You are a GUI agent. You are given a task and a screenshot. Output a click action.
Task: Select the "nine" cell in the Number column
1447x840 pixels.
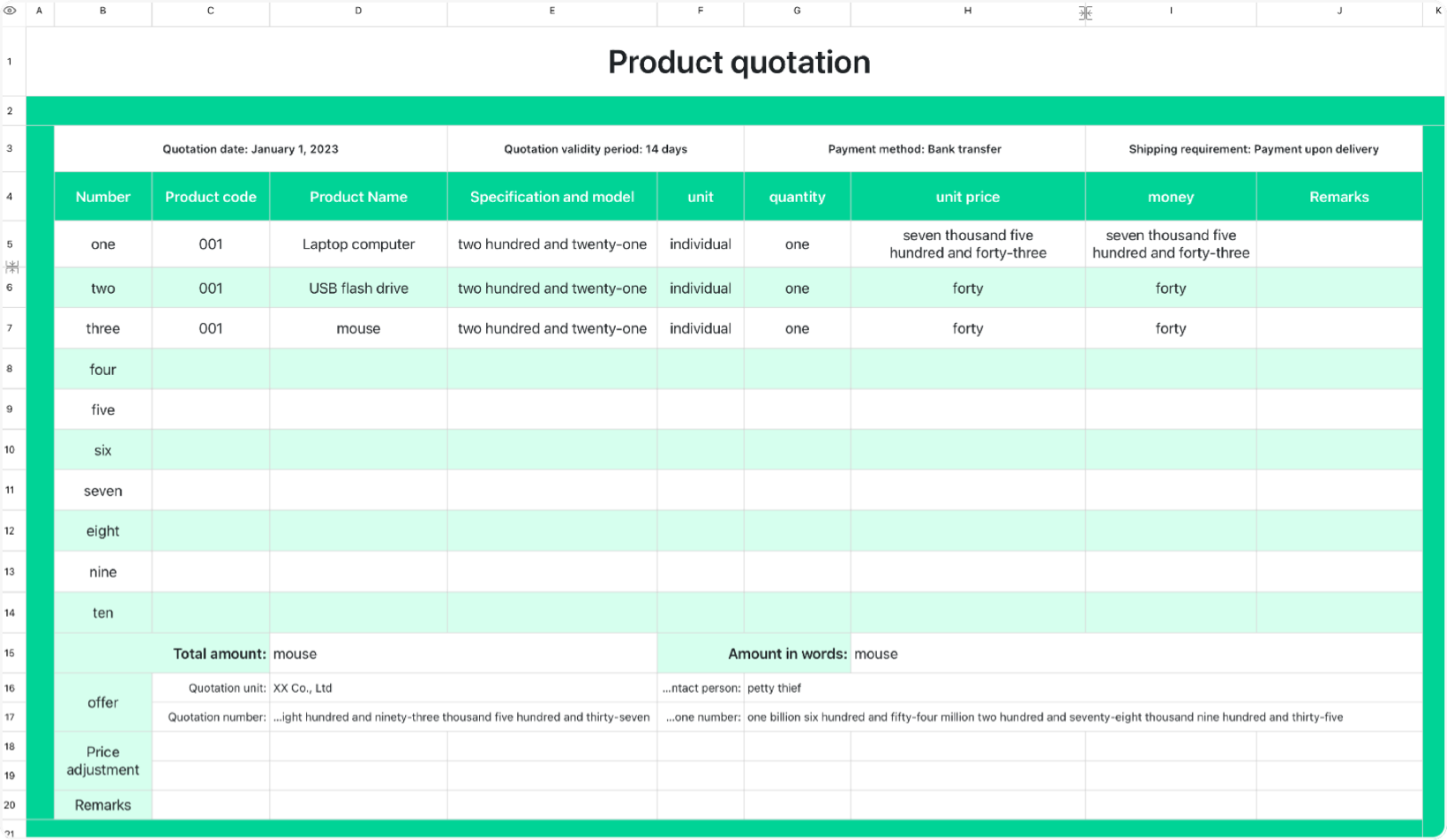(103, 572)
